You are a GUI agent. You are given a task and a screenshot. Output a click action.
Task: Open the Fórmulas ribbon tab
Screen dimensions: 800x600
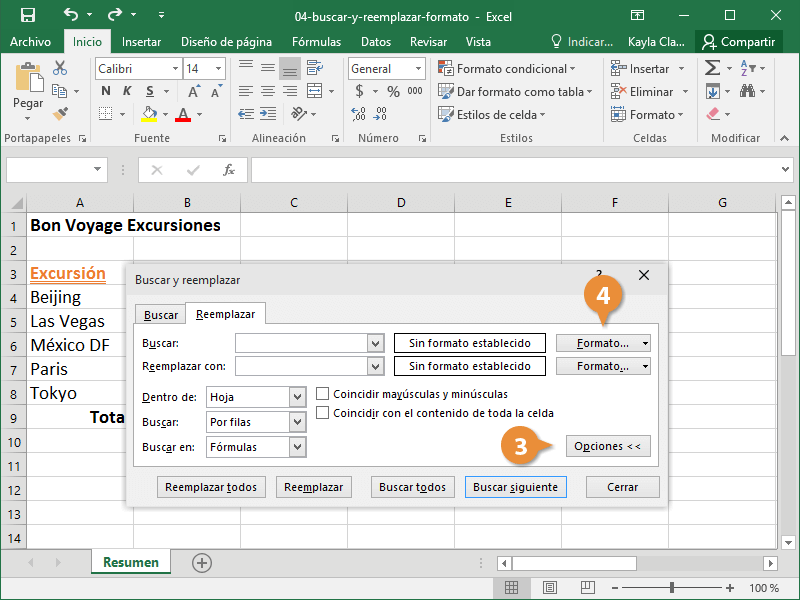tap(316, 42)
